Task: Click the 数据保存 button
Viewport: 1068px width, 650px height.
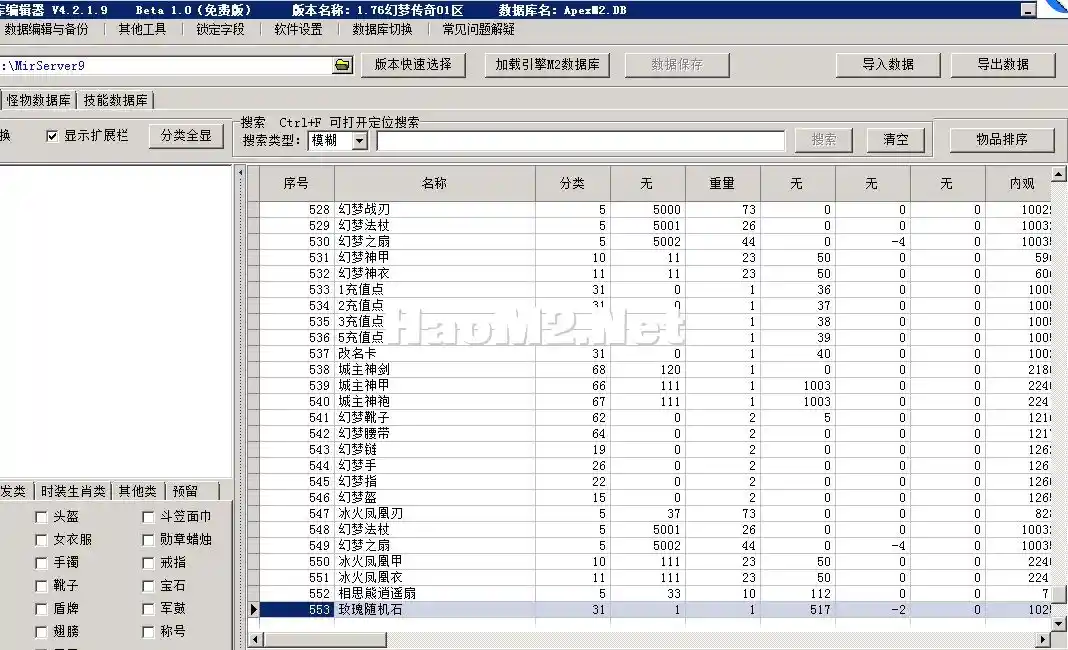Action: point(676,65)
